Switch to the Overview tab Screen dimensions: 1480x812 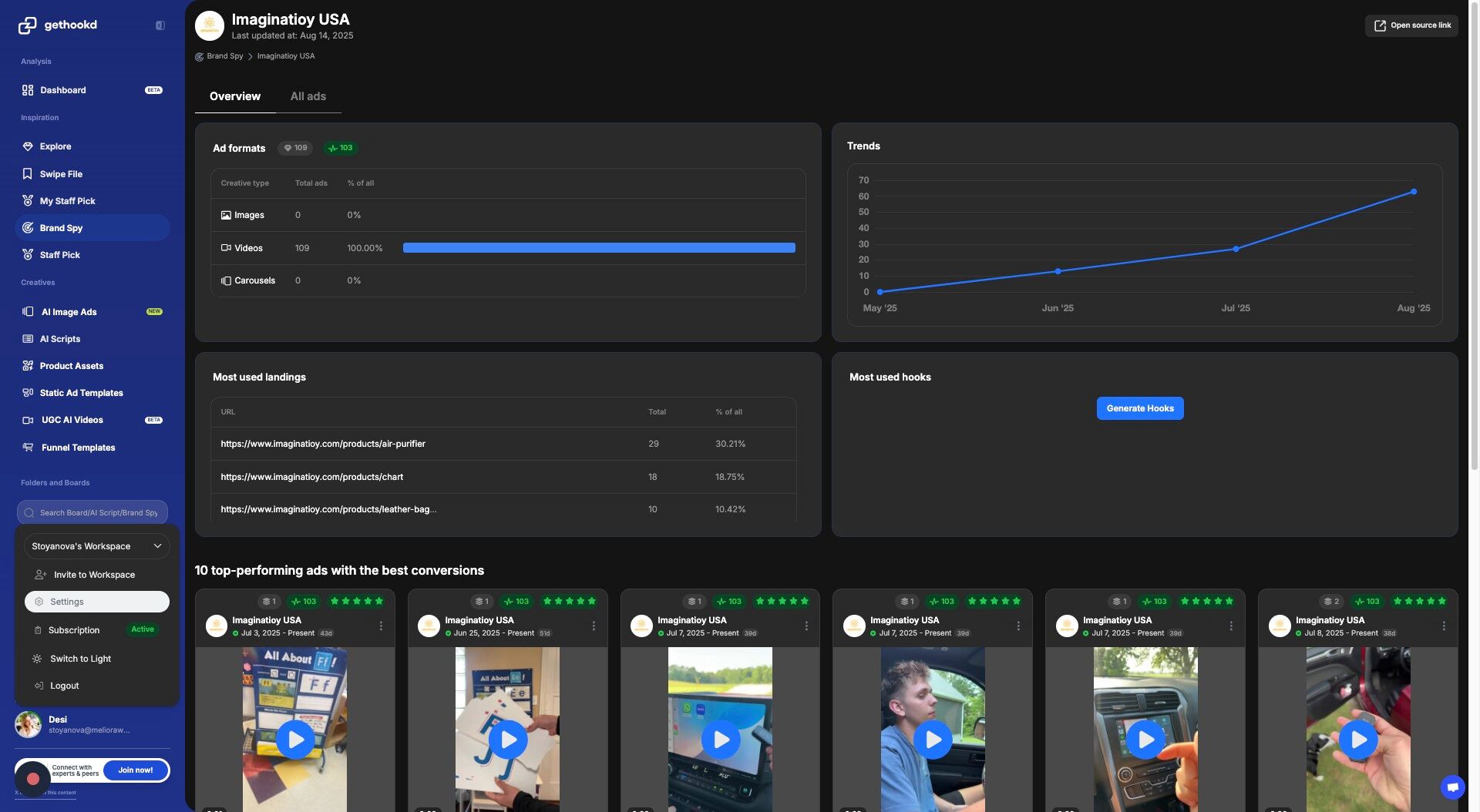coord(235,96)
